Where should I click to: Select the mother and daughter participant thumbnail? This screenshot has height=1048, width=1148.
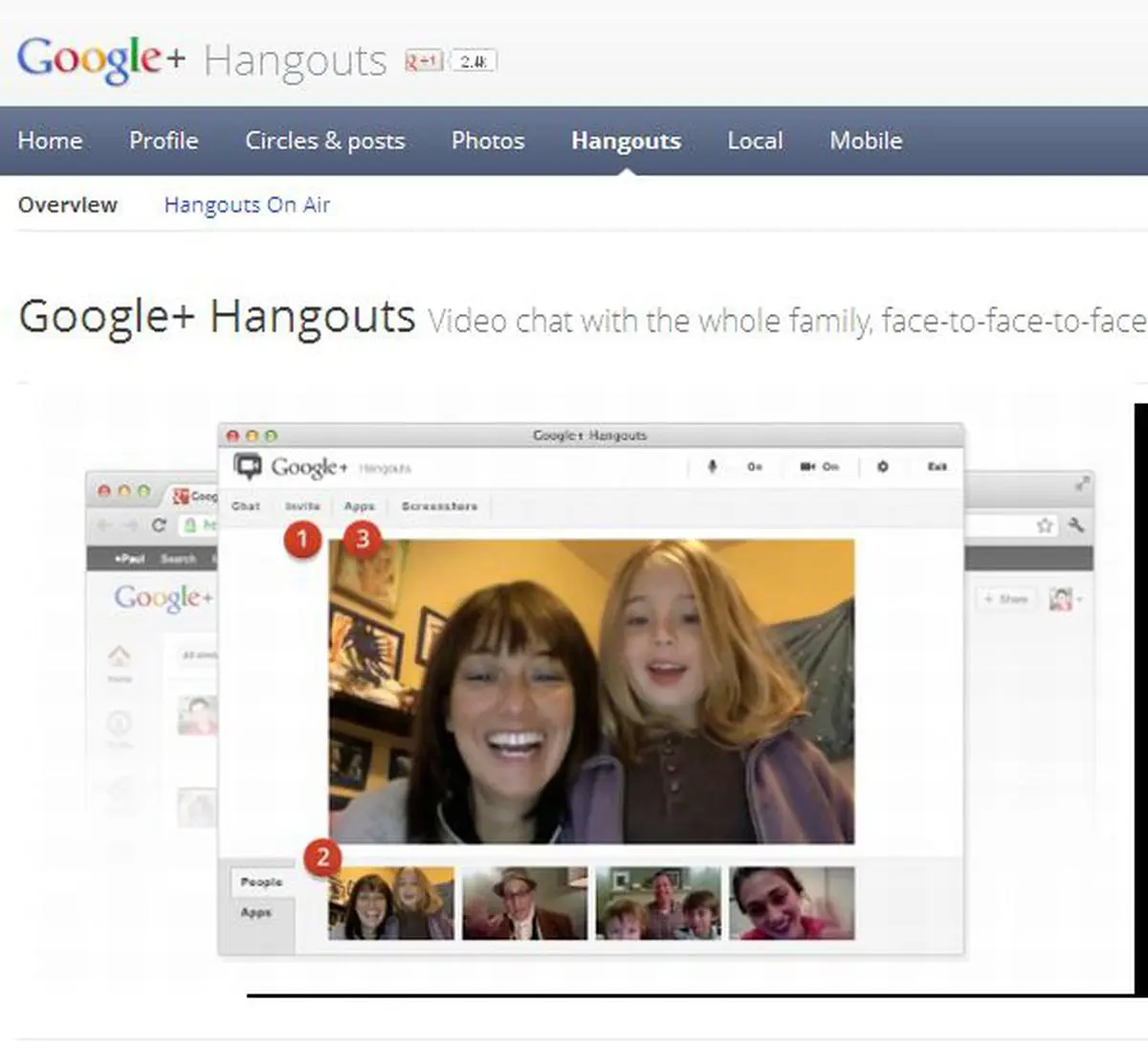tap(391, 903)
